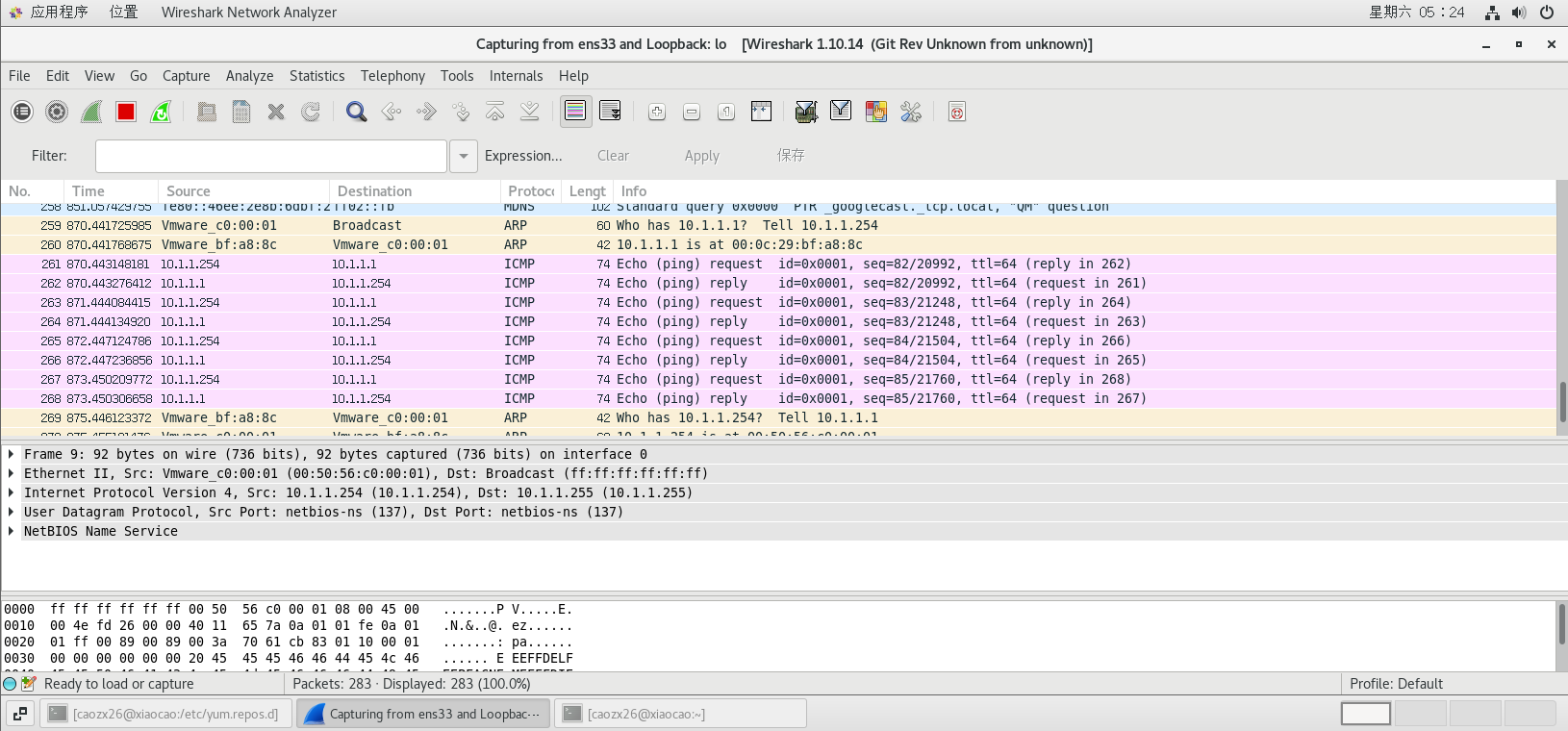Jump to the first packet icon

click(494, 112)
